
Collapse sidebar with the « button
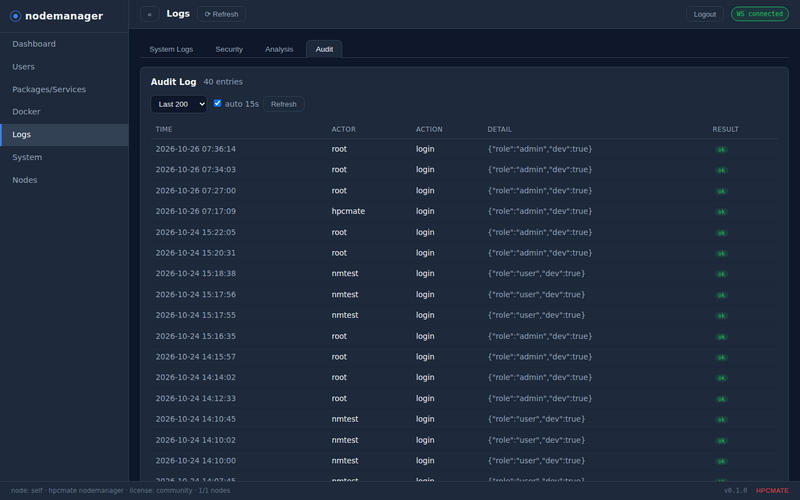(x=149, y=14)
